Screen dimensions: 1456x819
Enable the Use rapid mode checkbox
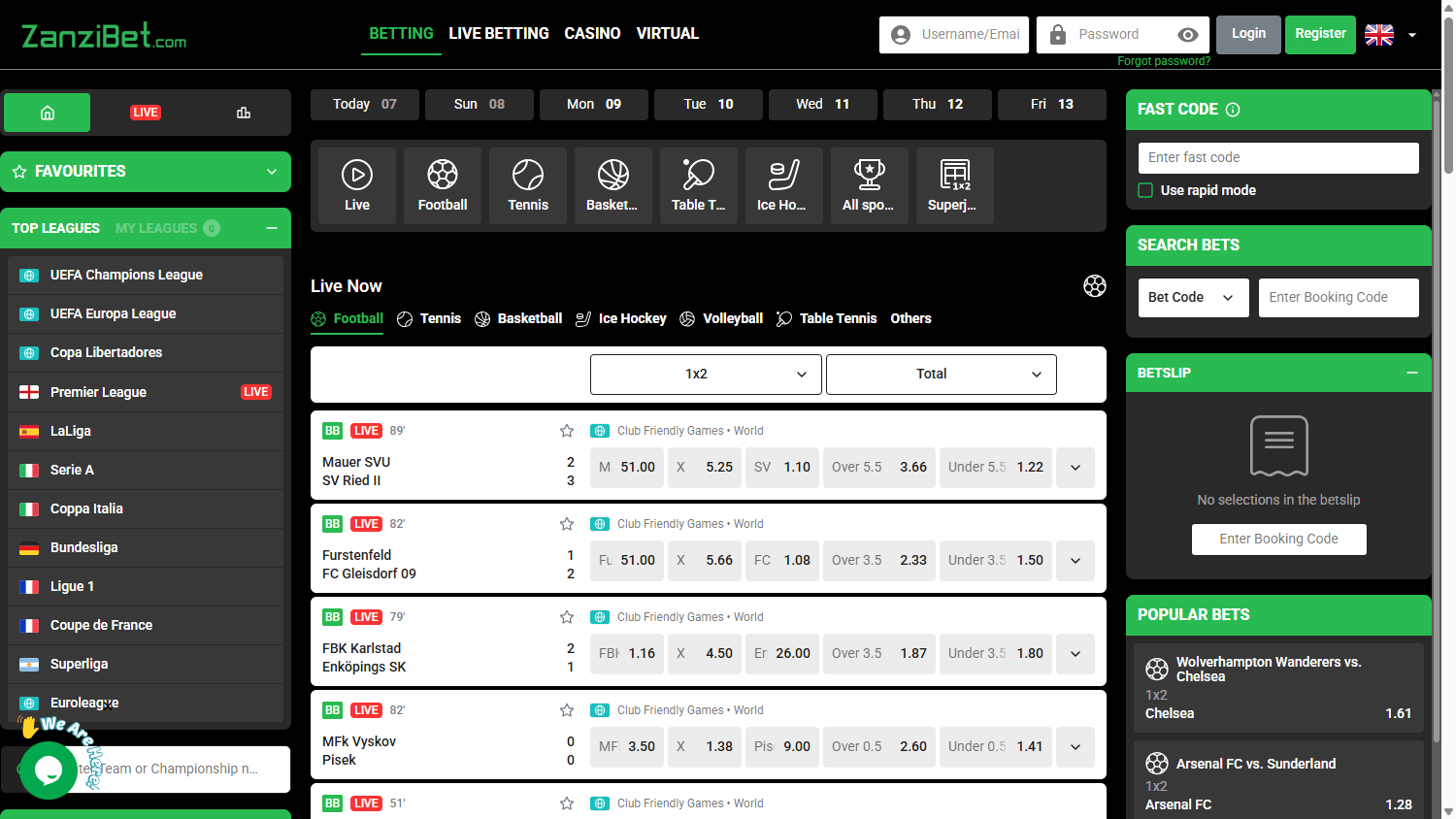pyautogui.click(x=1145, y=190)
